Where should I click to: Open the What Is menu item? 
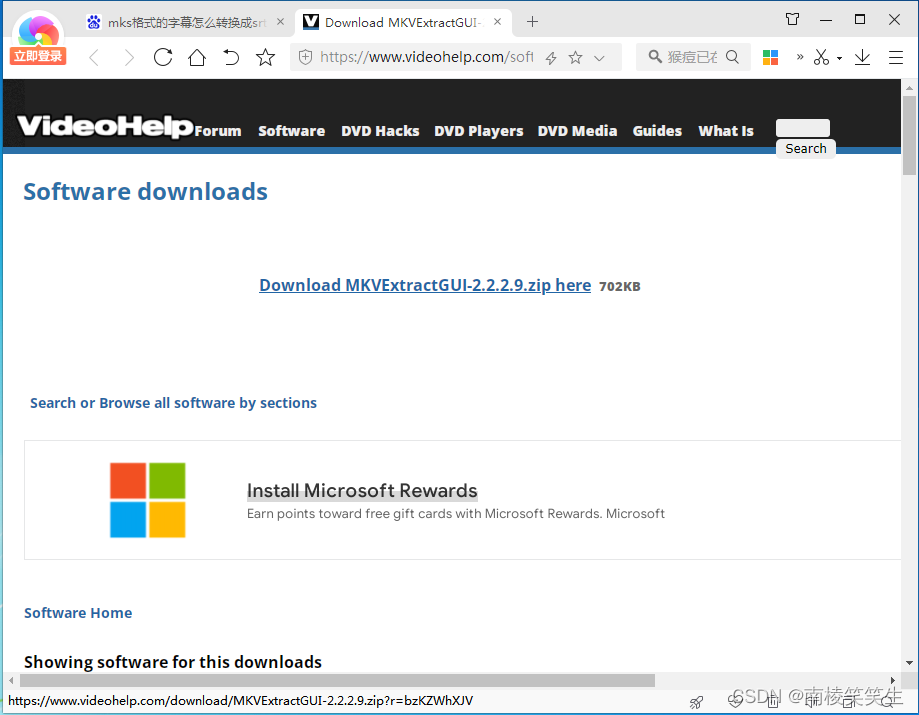click(x=726, y=131)
